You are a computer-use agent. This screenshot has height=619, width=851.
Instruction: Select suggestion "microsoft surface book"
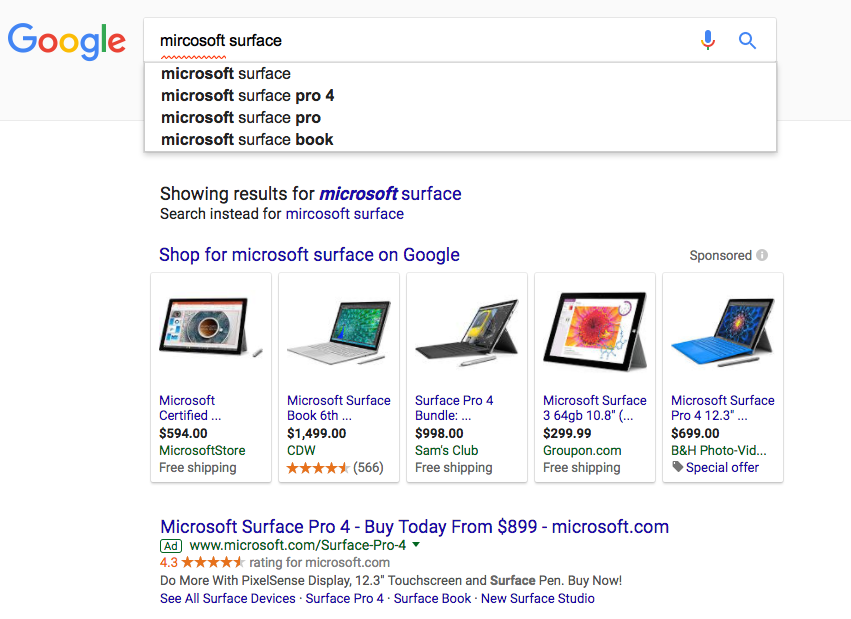pyautogui.click(x=460, y=139)
